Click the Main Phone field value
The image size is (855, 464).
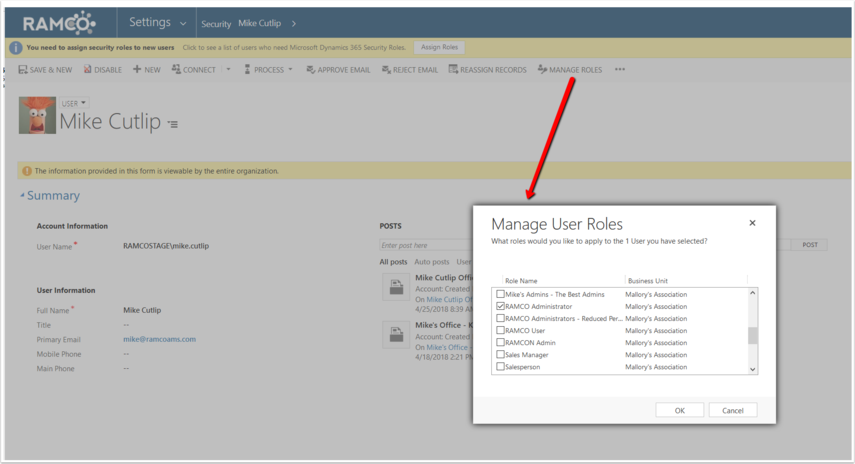click(x=126, y=369)
